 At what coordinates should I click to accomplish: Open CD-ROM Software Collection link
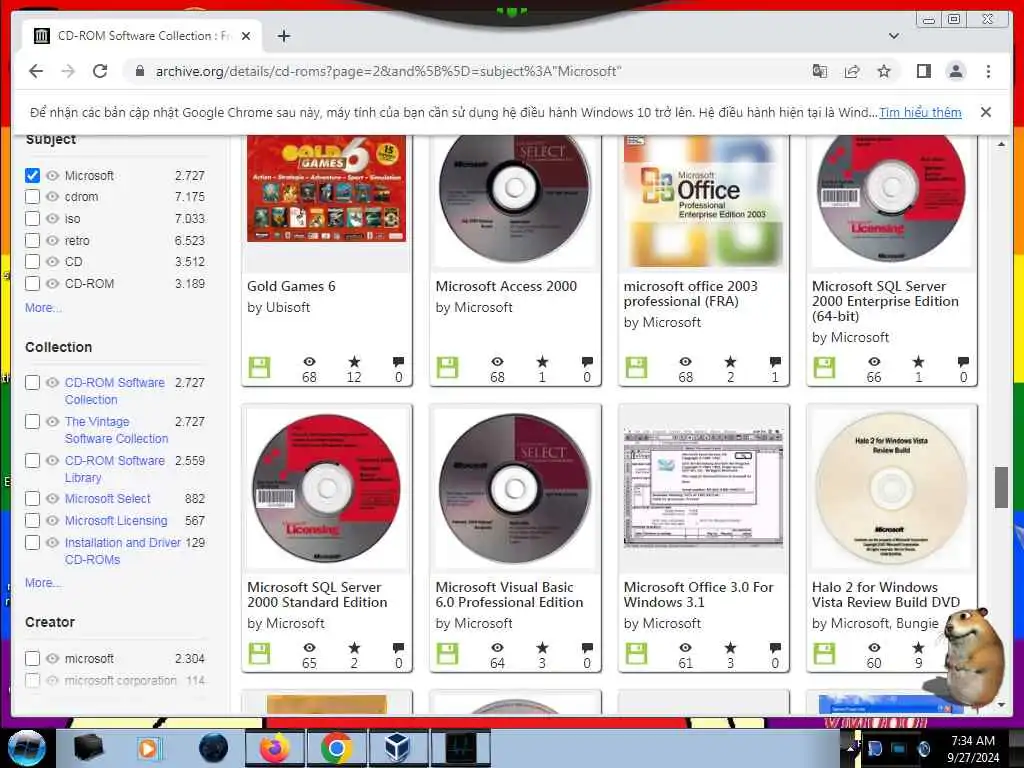point(114,391)
